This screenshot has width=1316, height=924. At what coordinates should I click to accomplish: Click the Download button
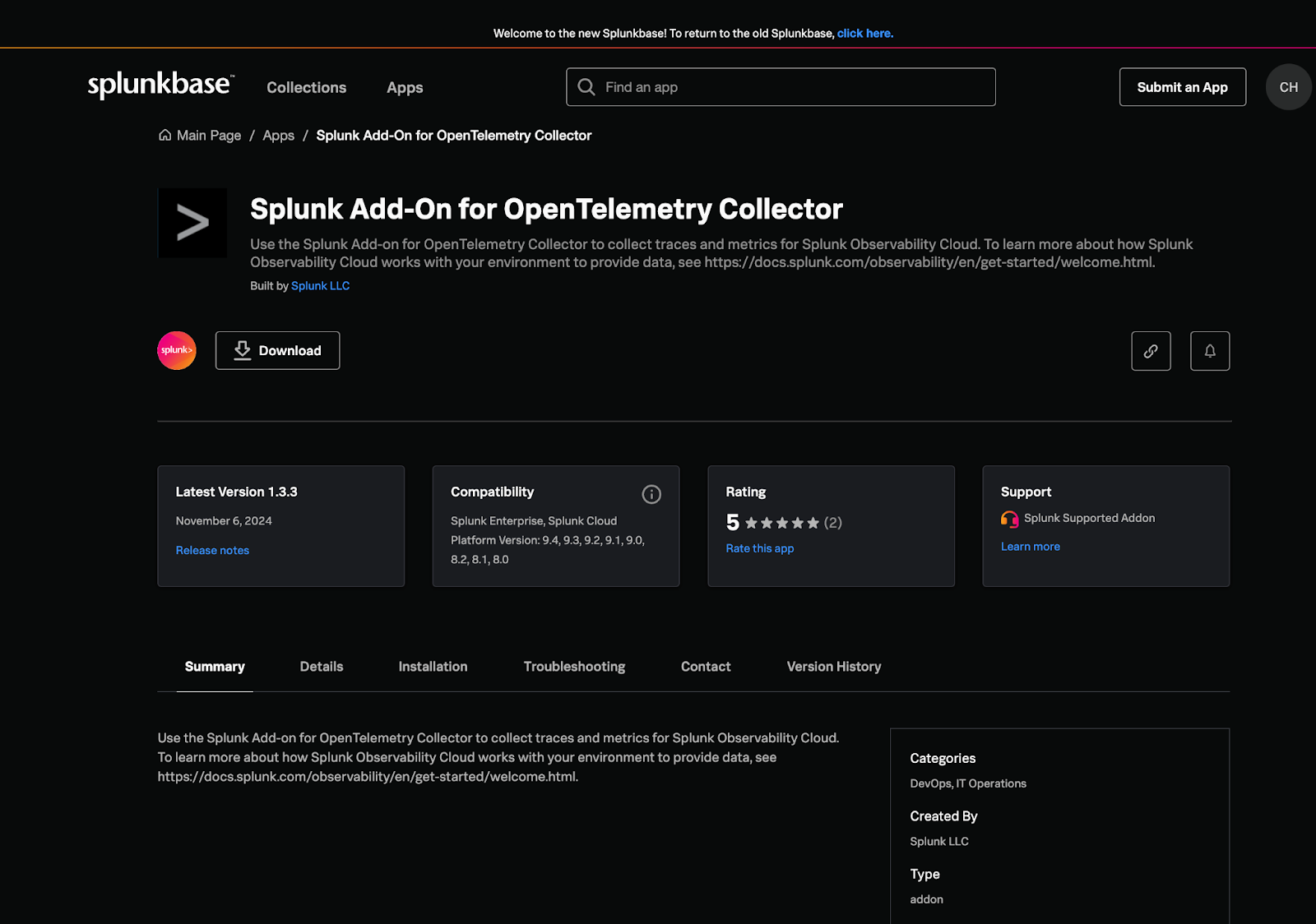click(x=277, y=350)
